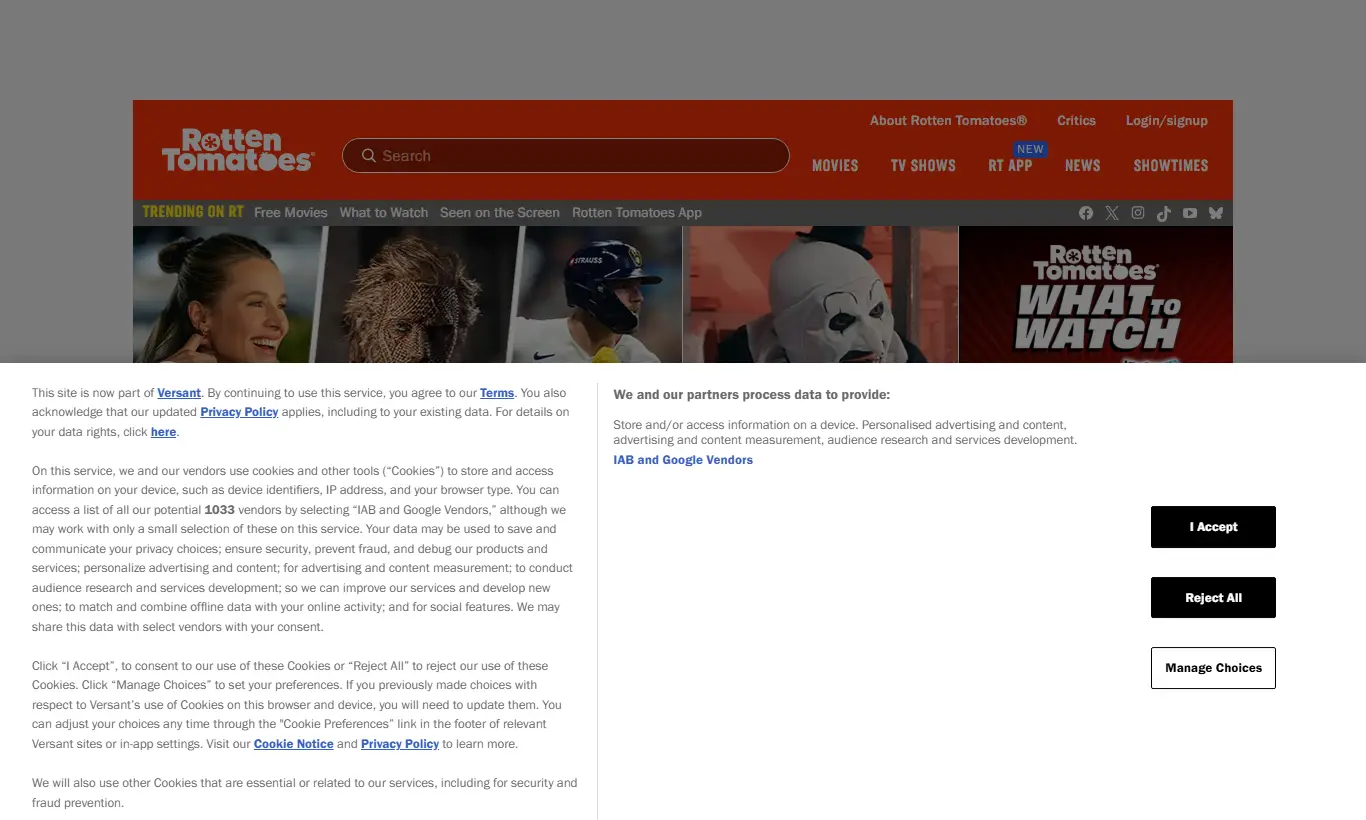Open the Bluesky butterfly icon
Screen dimensions: 1366x820
point(1216,213)
